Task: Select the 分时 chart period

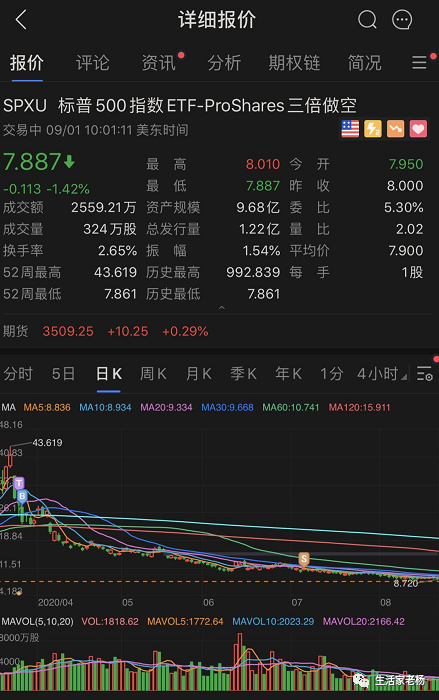Action: [x=18, y=374]
